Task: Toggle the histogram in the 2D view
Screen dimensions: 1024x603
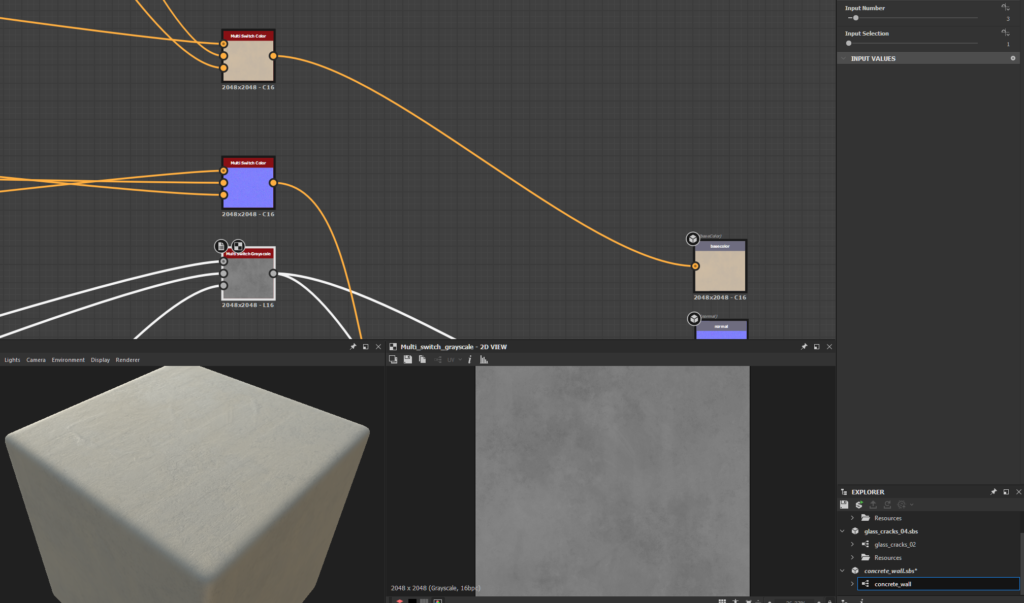Action: [484, 360]
